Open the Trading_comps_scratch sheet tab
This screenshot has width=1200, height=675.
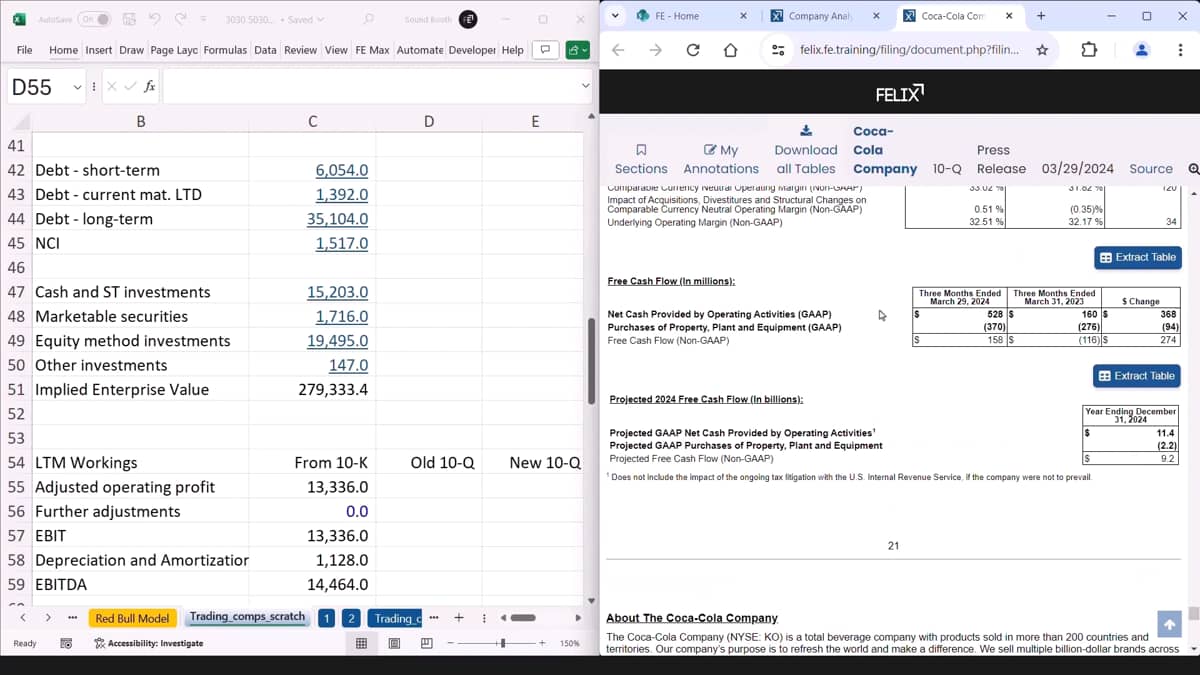pos(247,617)
